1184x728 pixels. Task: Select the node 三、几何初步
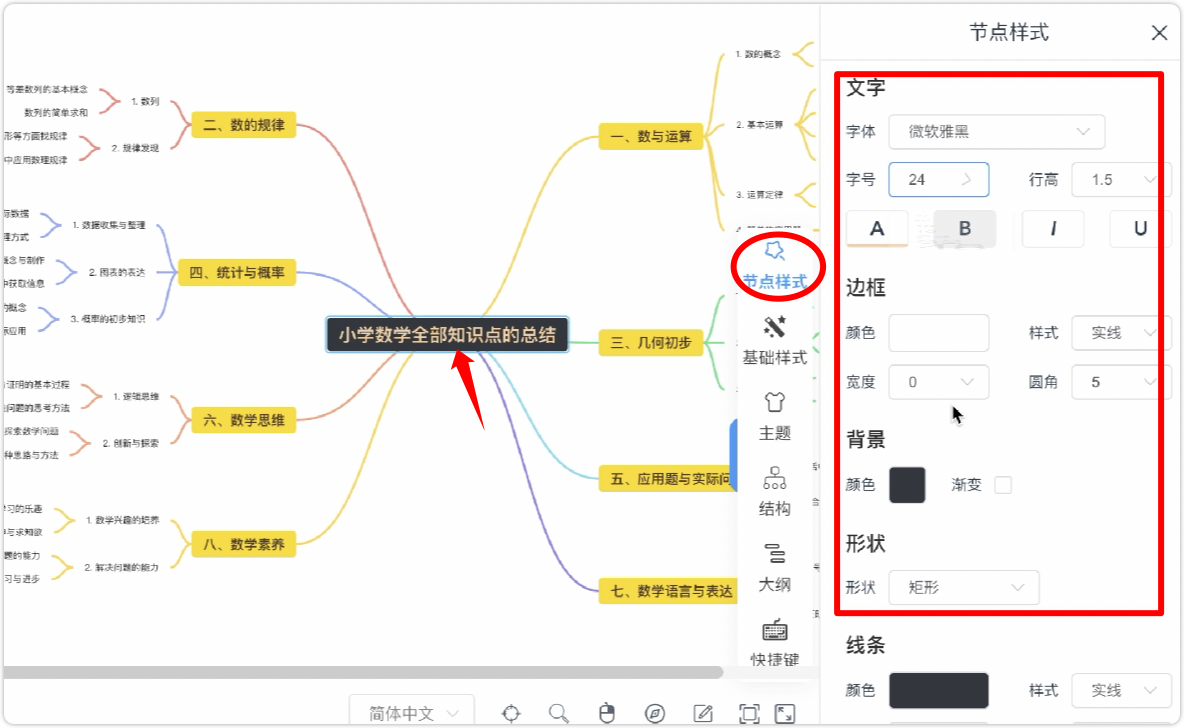(x=651, y=343)
